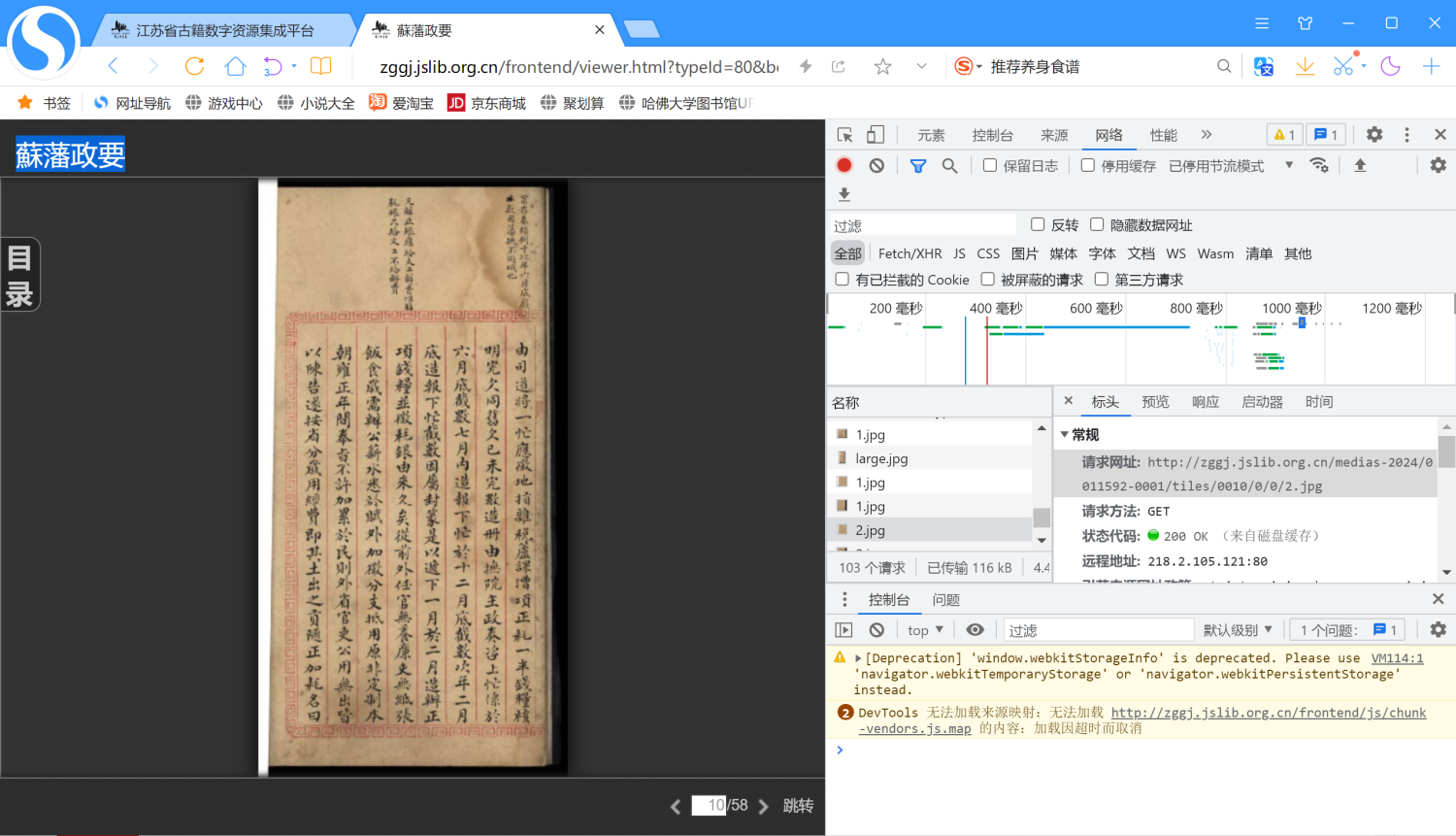This screenshot has width=1456, height=836.
Task: Open the 已停用节流模式 throttling dropdown
Action: click(x=1230, y=166)
